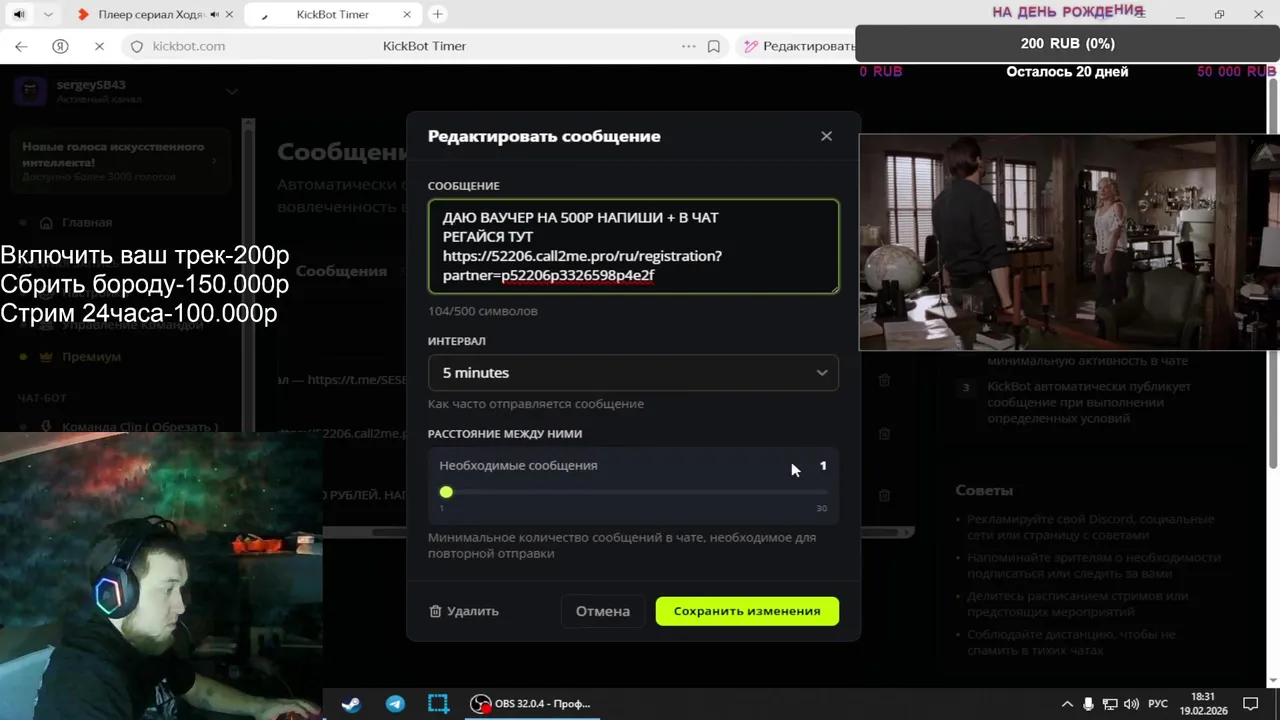1280x720 pixels.
Task: Click the movie video thumbnail
Action: 1069,243
